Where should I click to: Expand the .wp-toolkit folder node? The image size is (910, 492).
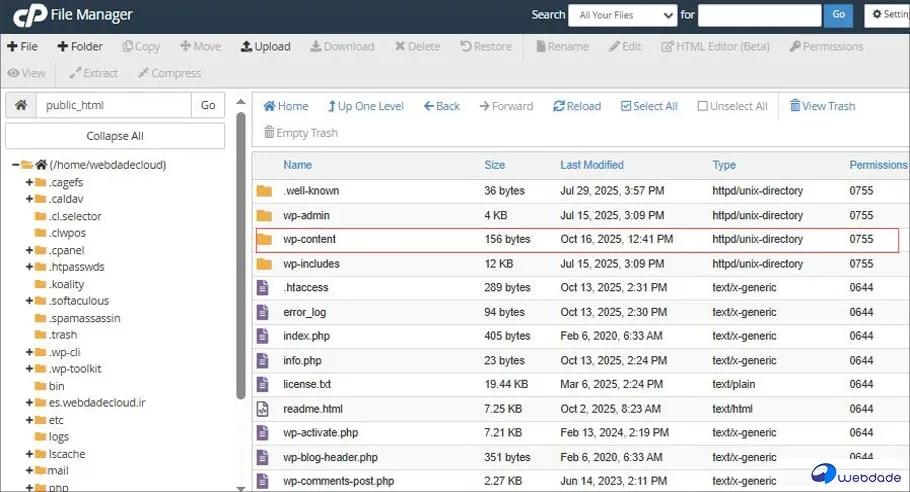[x=30, y=369]
